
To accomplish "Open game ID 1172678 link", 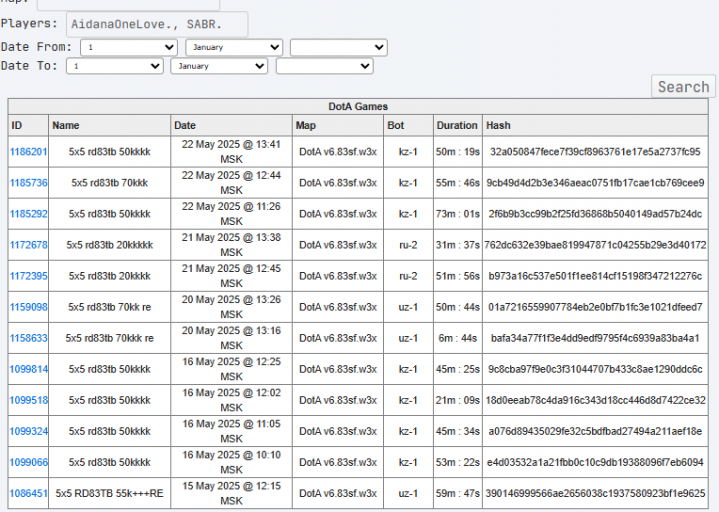I will pyautogui.click(x=28, y=245).
